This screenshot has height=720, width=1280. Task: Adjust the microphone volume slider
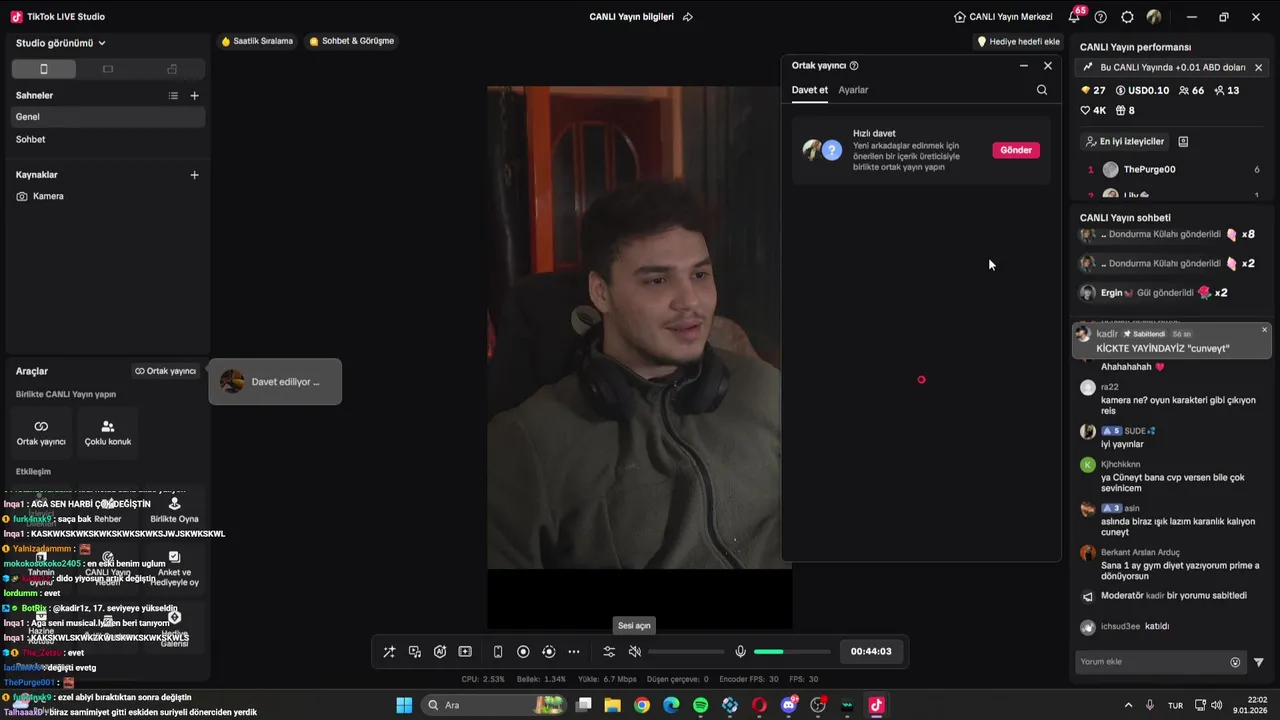[x=791, y=652]
